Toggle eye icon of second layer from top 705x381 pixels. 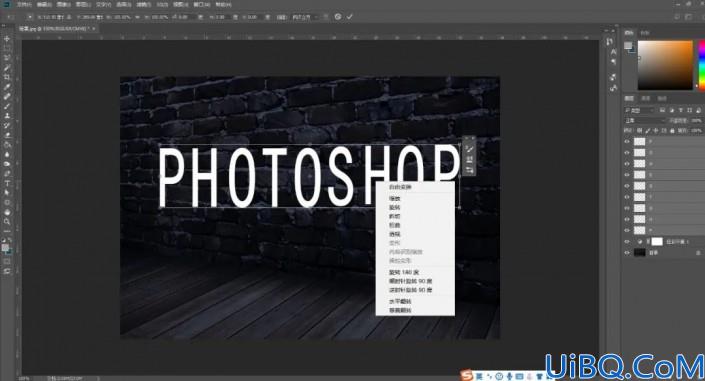627,152
